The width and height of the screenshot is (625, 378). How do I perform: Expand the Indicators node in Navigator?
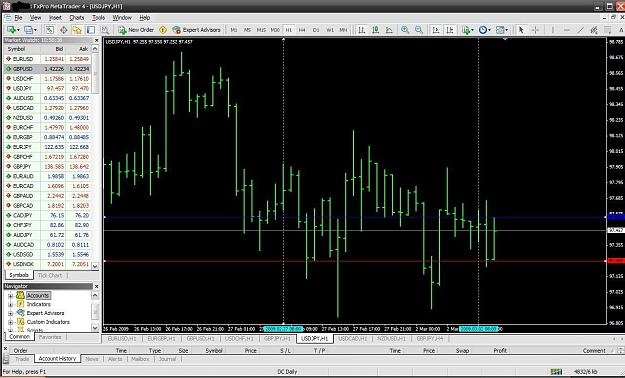pyautogui.click(x=11, y=305)
